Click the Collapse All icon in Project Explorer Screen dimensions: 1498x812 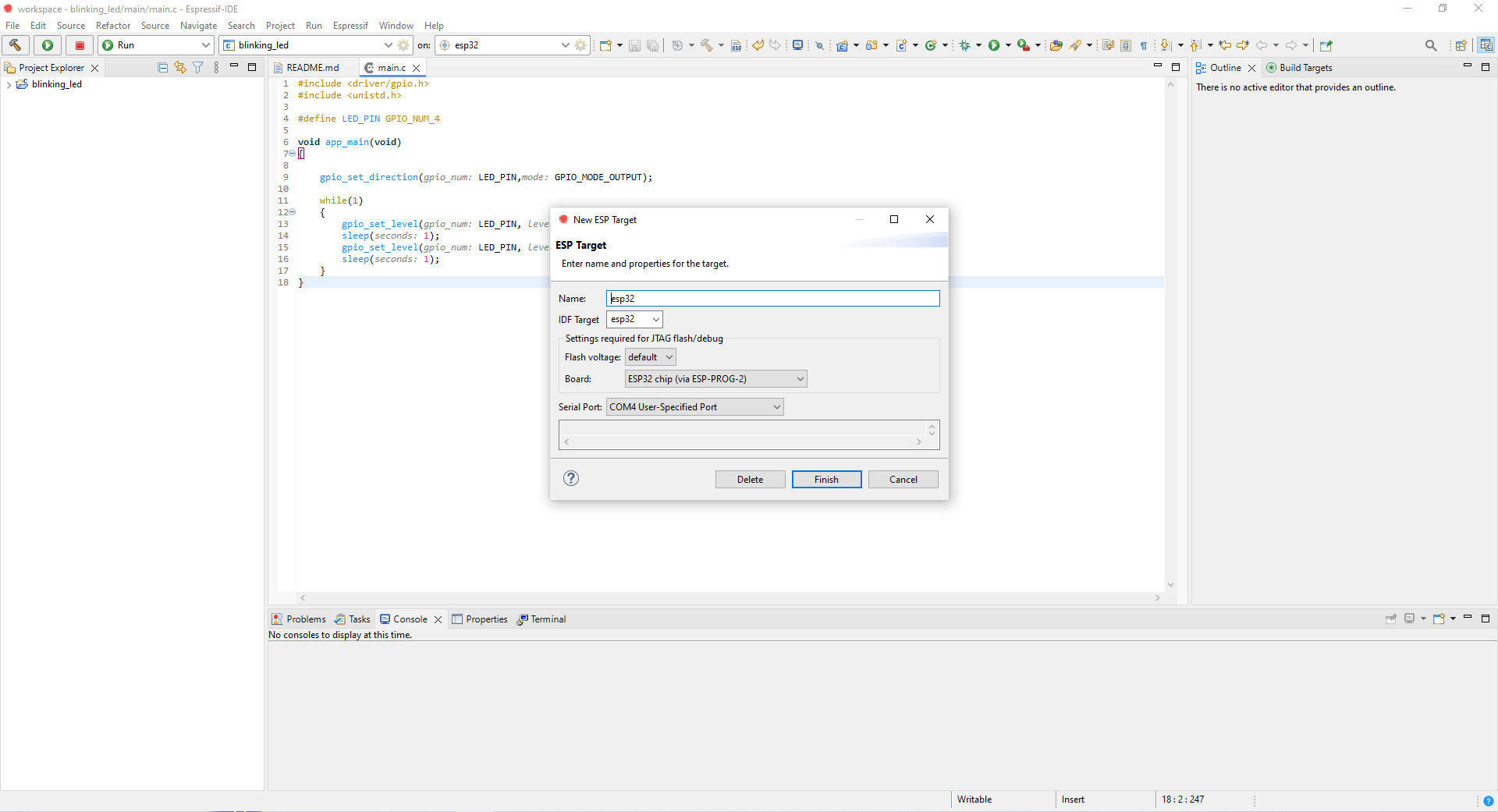[x=162, y=68]
